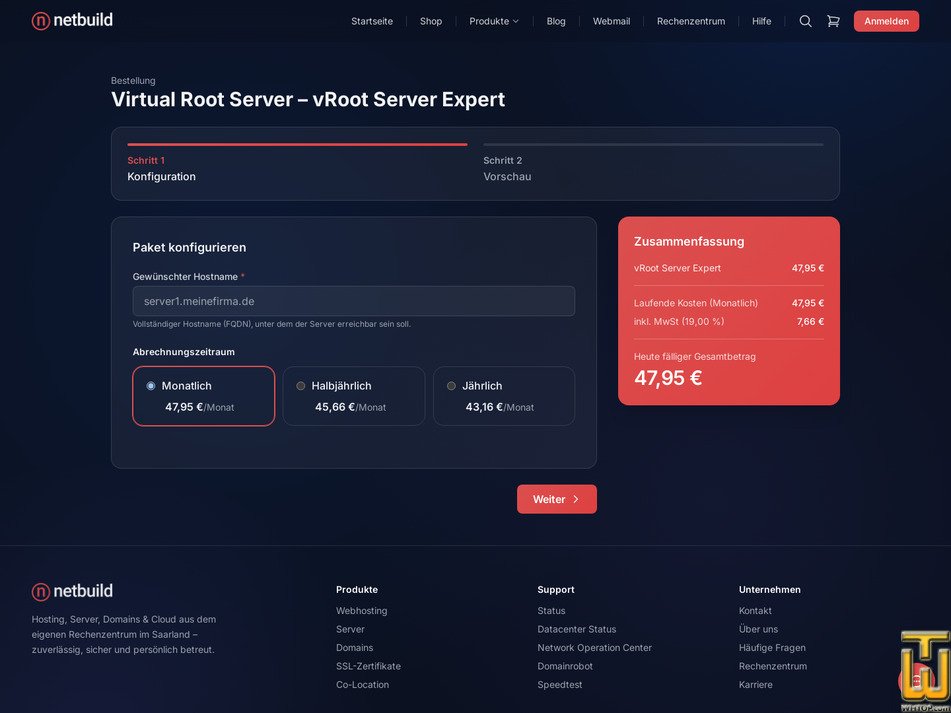The height and width of the screenshot is (713, 951).
Task: Open Domains footer link
Action: pos(354,648)
